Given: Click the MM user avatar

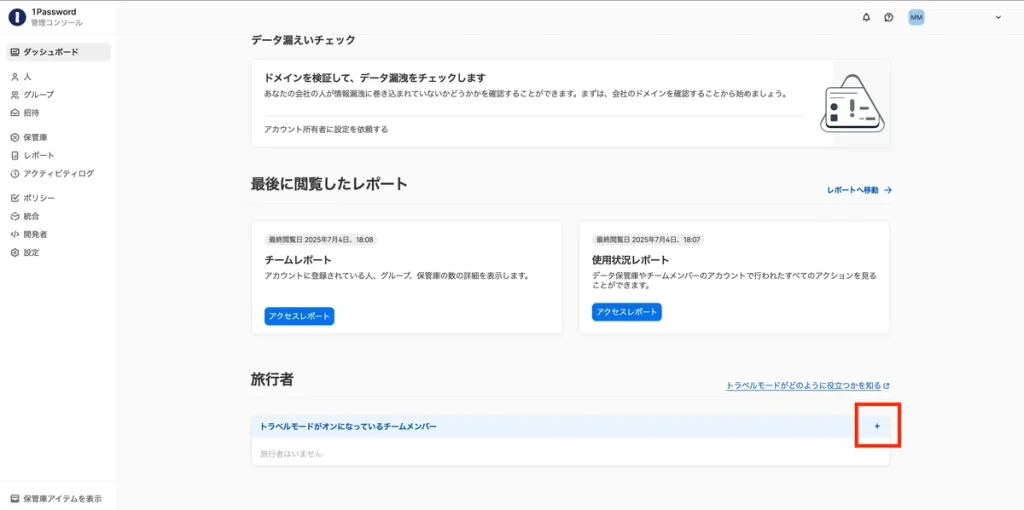Looking at the screenshot, I should (x=916, y=17).
